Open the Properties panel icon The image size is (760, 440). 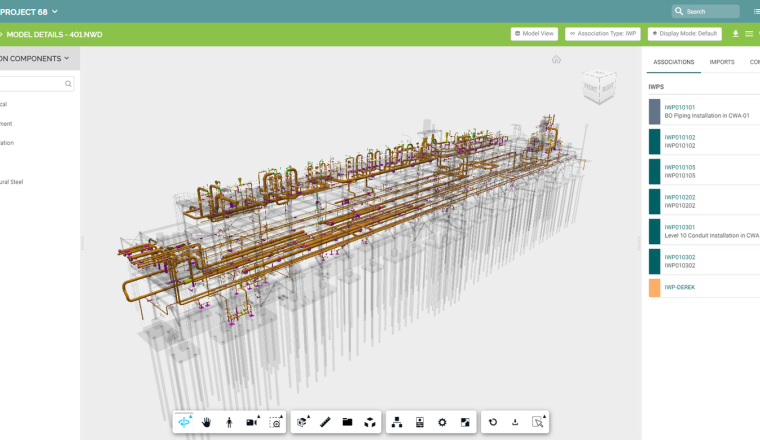point(420,422)
